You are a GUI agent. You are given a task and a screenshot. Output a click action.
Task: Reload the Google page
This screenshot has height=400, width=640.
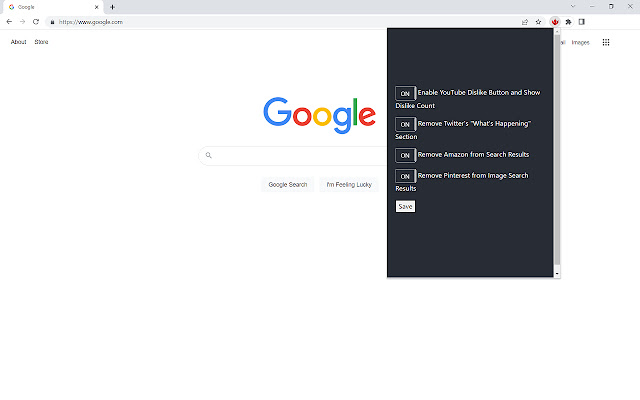tap(36, 22)
